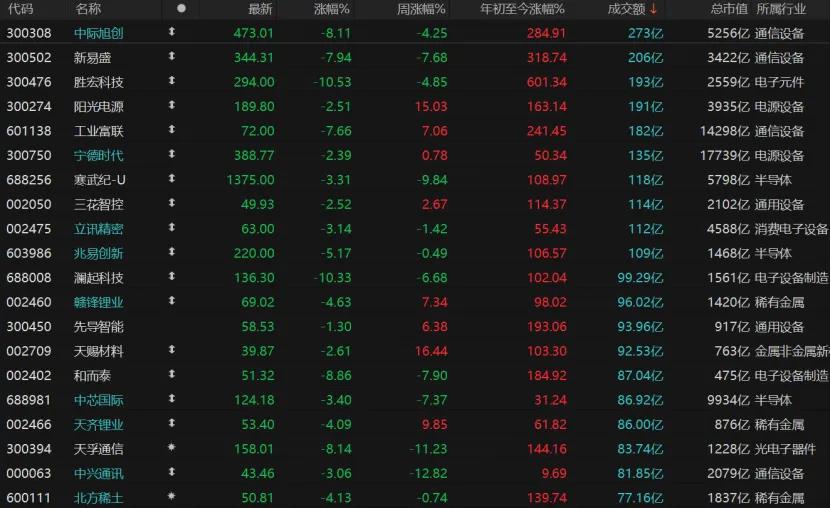Click the marker icon in the 澜起科技 row
This screenshot has width=831, height=508.
point(172,276)
